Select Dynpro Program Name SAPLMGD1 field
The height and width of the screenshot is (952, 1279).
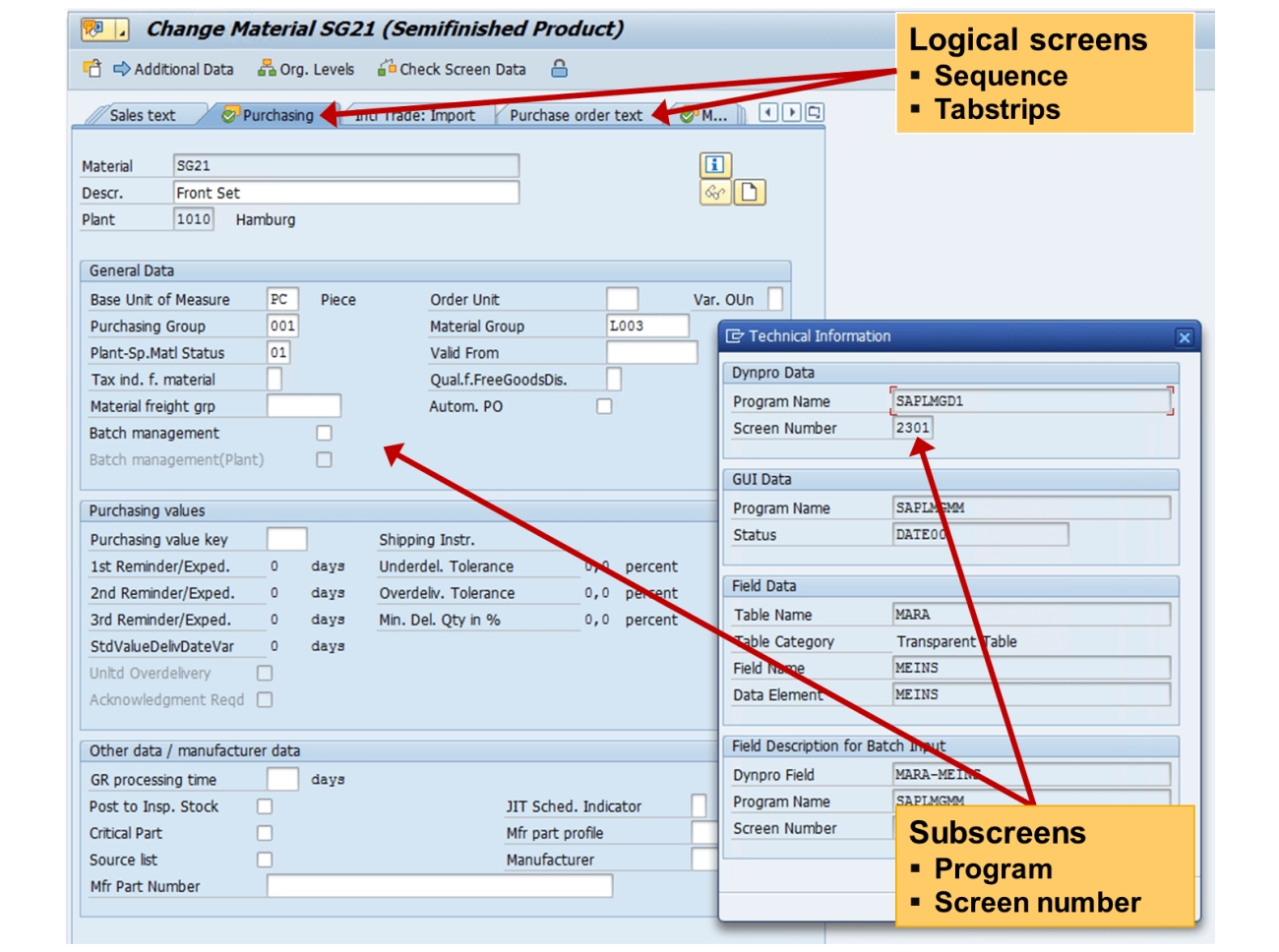(x=1031, y=401)
